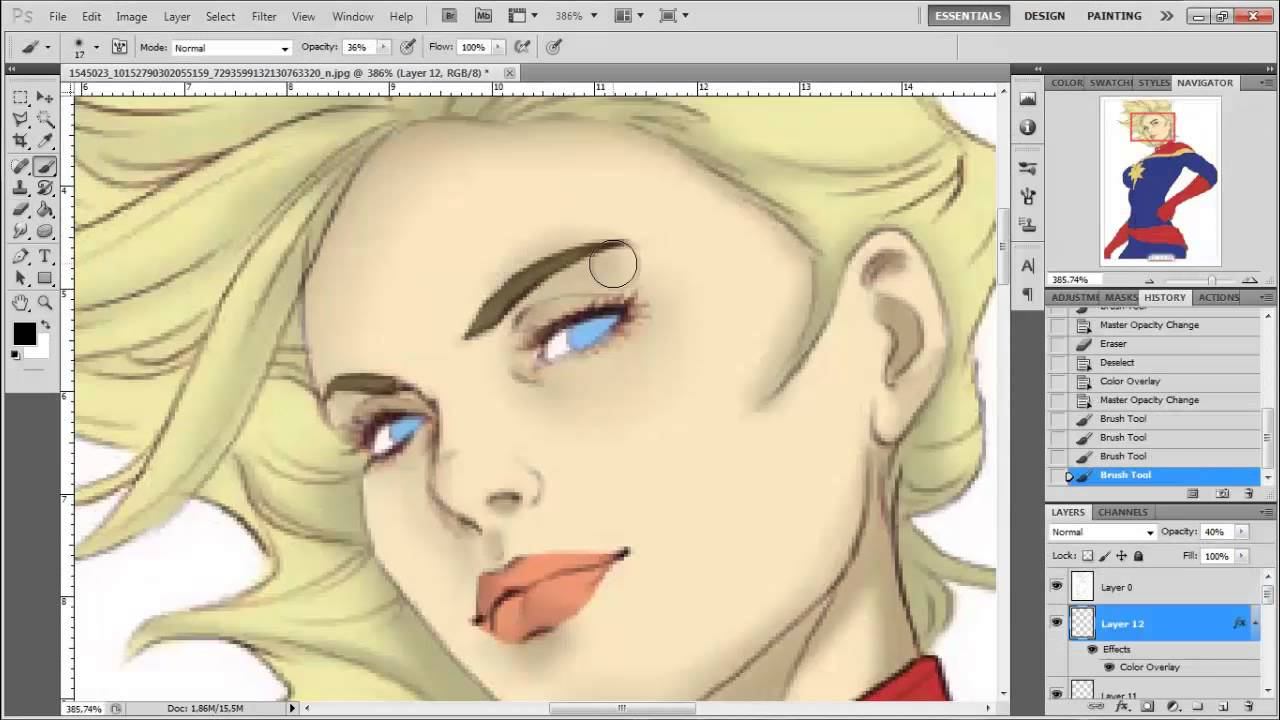This screenshot has width=1280, height=720.
Task: Open layer Opacity slider arrow
Action: [x=1242, y=532]
